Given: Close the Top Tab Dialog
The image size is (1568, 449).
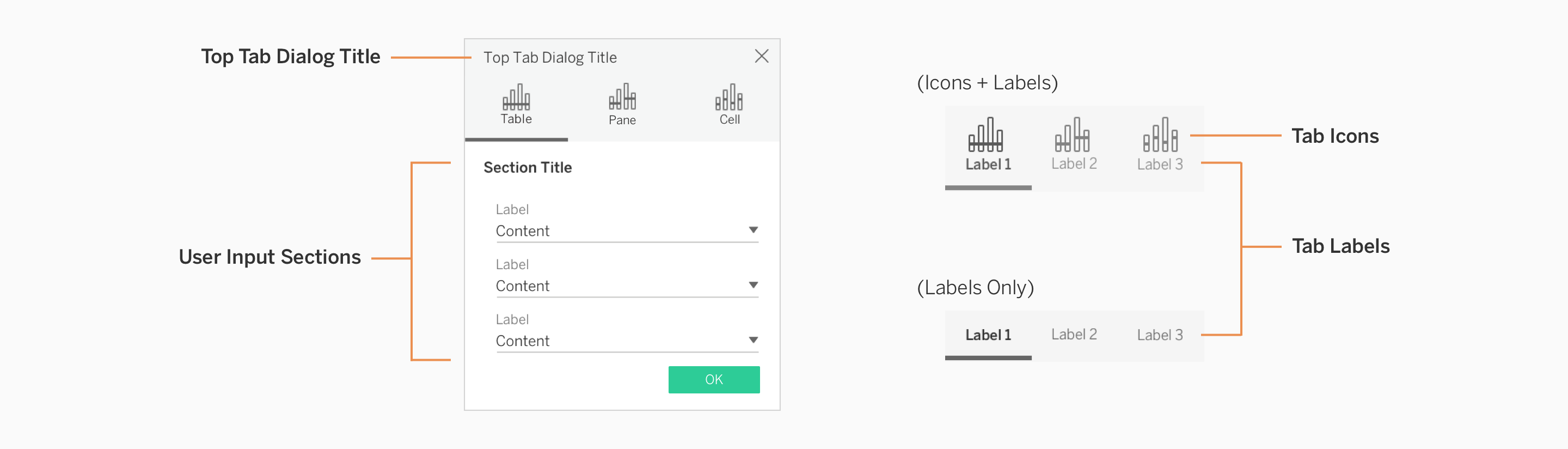Looking at the screenshot, I should tap(762, 56).
